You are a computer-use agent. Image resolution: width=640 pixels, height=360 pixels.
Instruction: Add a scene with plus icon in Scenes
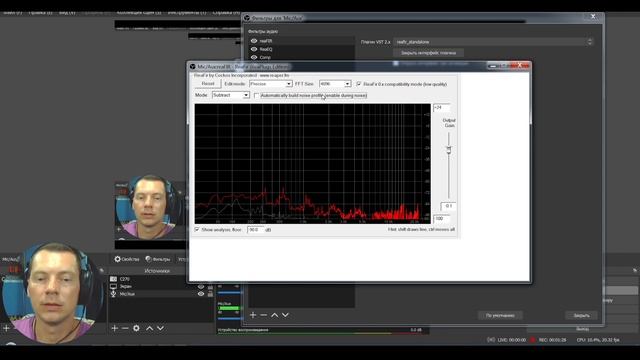pyautogui.click(x=6, y=328)
